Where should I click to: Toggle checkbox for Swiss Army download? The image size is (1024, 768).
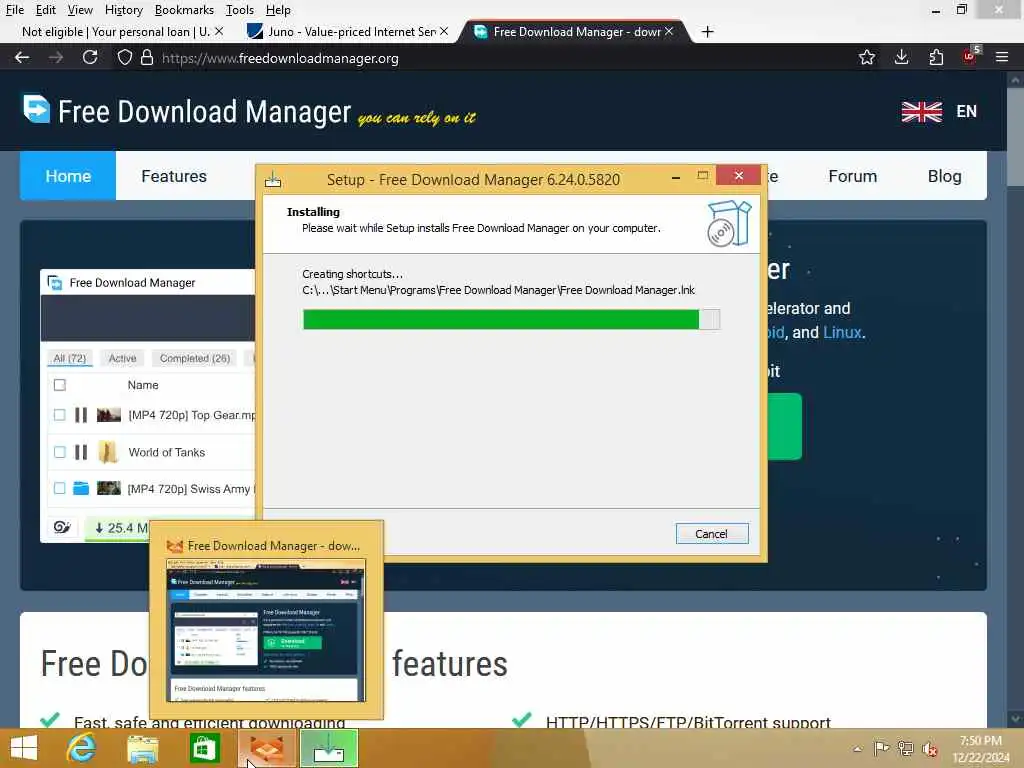[59, 488]
